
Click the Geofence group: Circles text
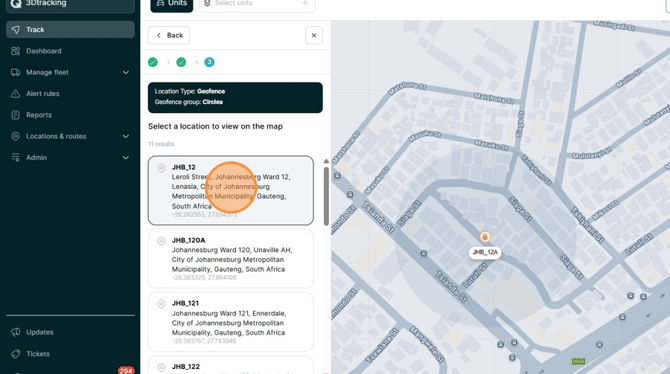click(188, 102)
